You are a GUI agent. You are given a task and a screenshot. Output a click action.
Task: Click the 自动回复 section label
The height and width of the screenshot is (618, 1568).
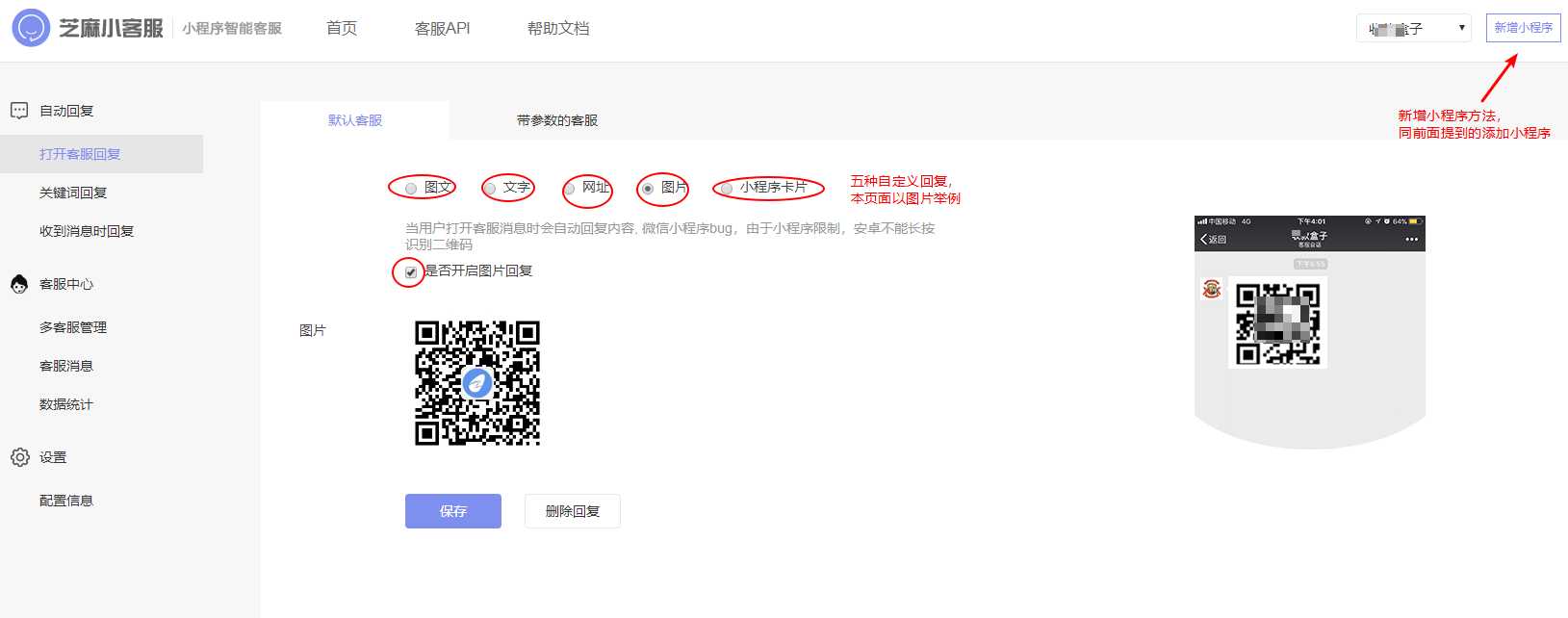[66, 111]
